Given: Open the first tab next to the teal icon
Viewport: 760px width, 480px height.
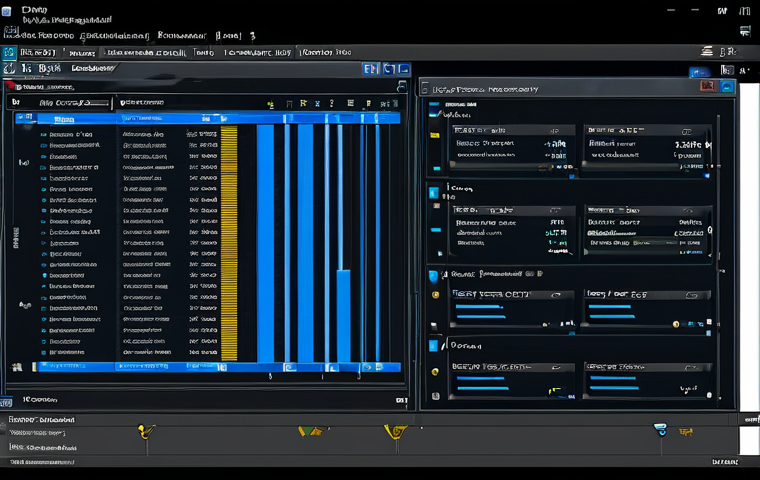Looking at the screenshot, I should (x=38, y=52).
